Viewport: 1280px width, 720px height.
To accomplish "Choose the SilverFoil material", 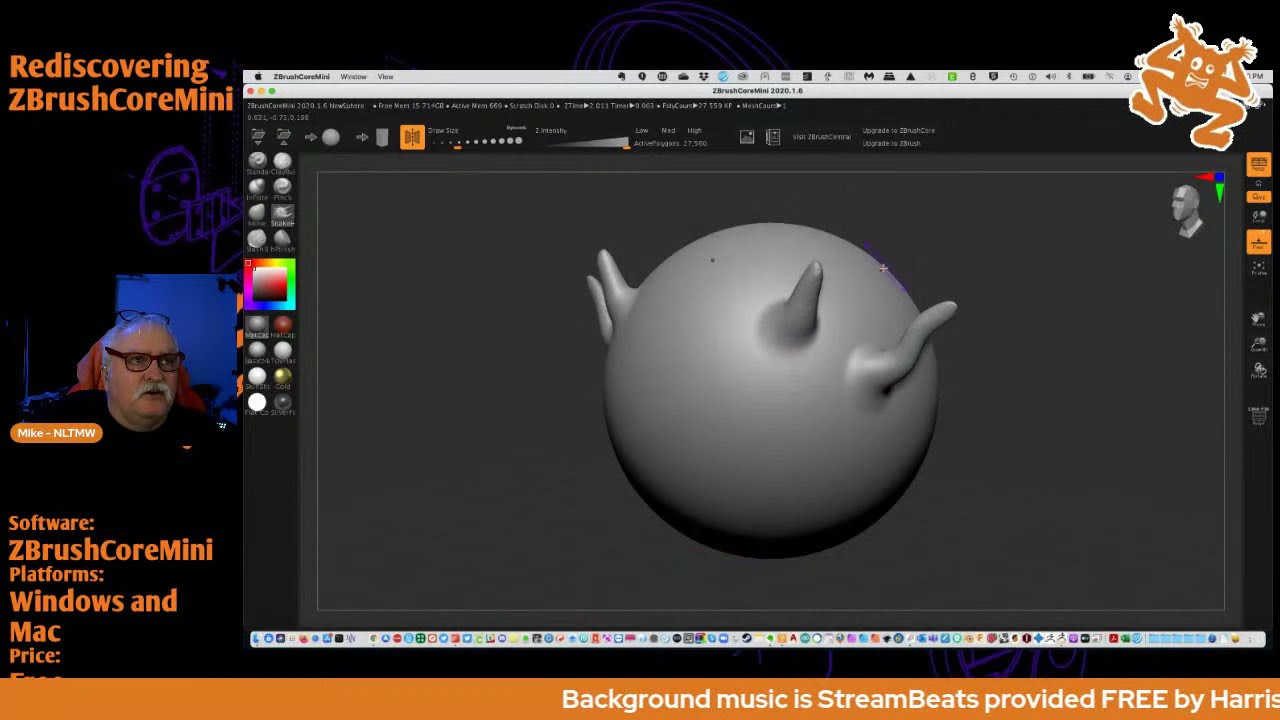I will point(282,403).
